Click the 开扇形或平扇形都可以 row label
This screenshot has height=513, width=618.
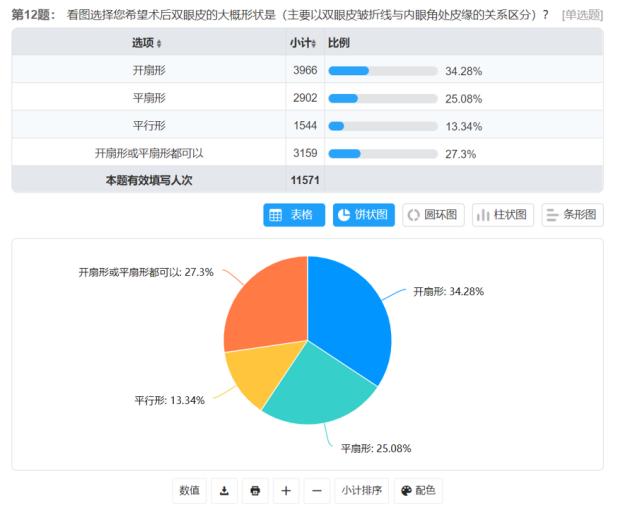(x=149, y=153)
